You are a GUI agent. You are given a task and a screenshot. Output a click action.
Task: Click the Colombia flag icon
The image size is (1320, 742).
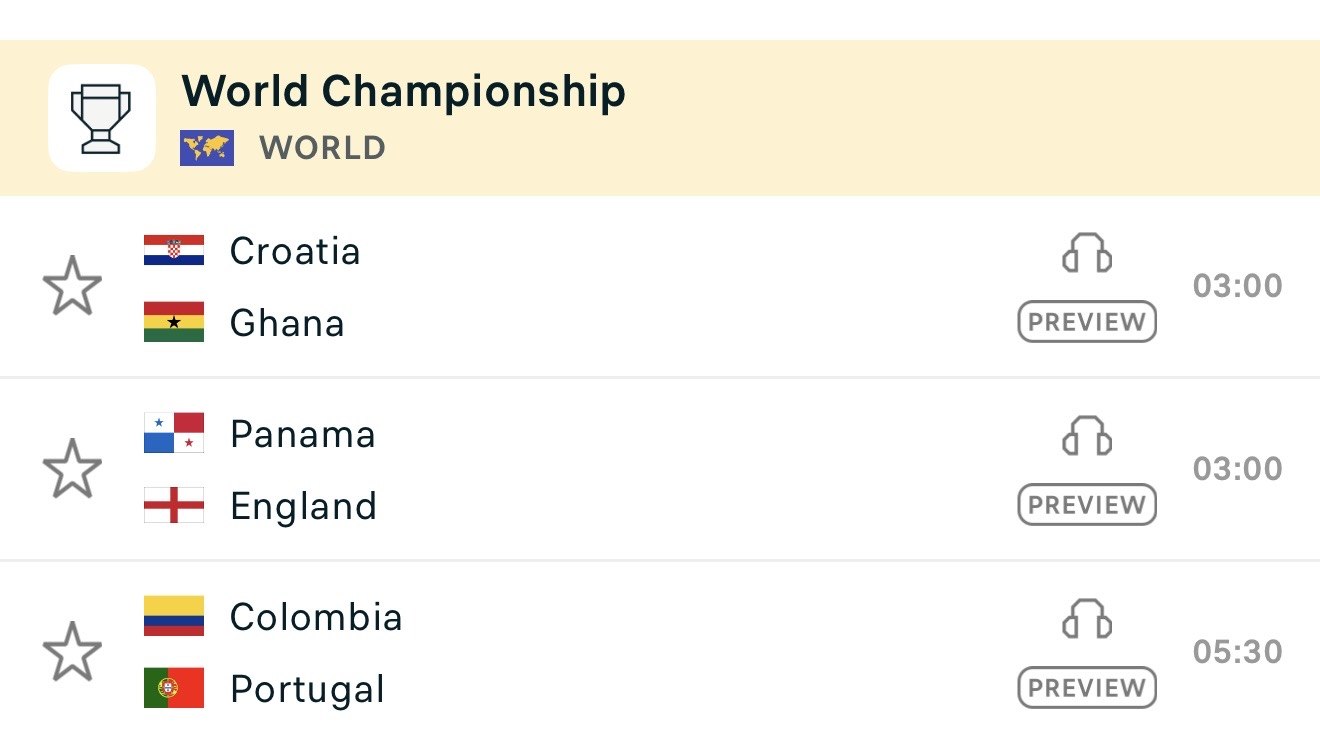[x=174, y=616]
